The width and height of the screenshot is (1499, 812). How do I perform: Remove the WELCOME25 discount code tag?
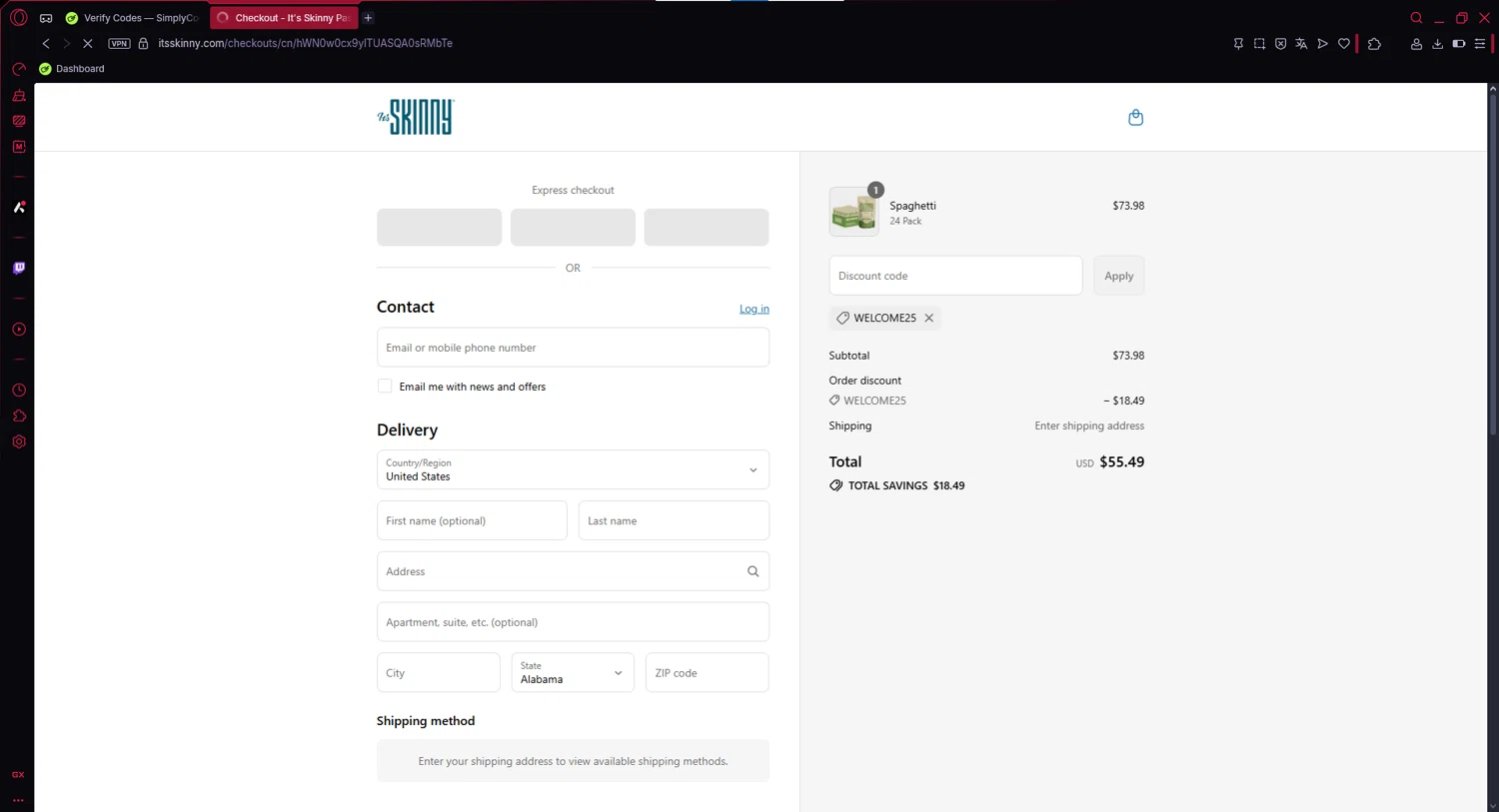tap(929, 318)
